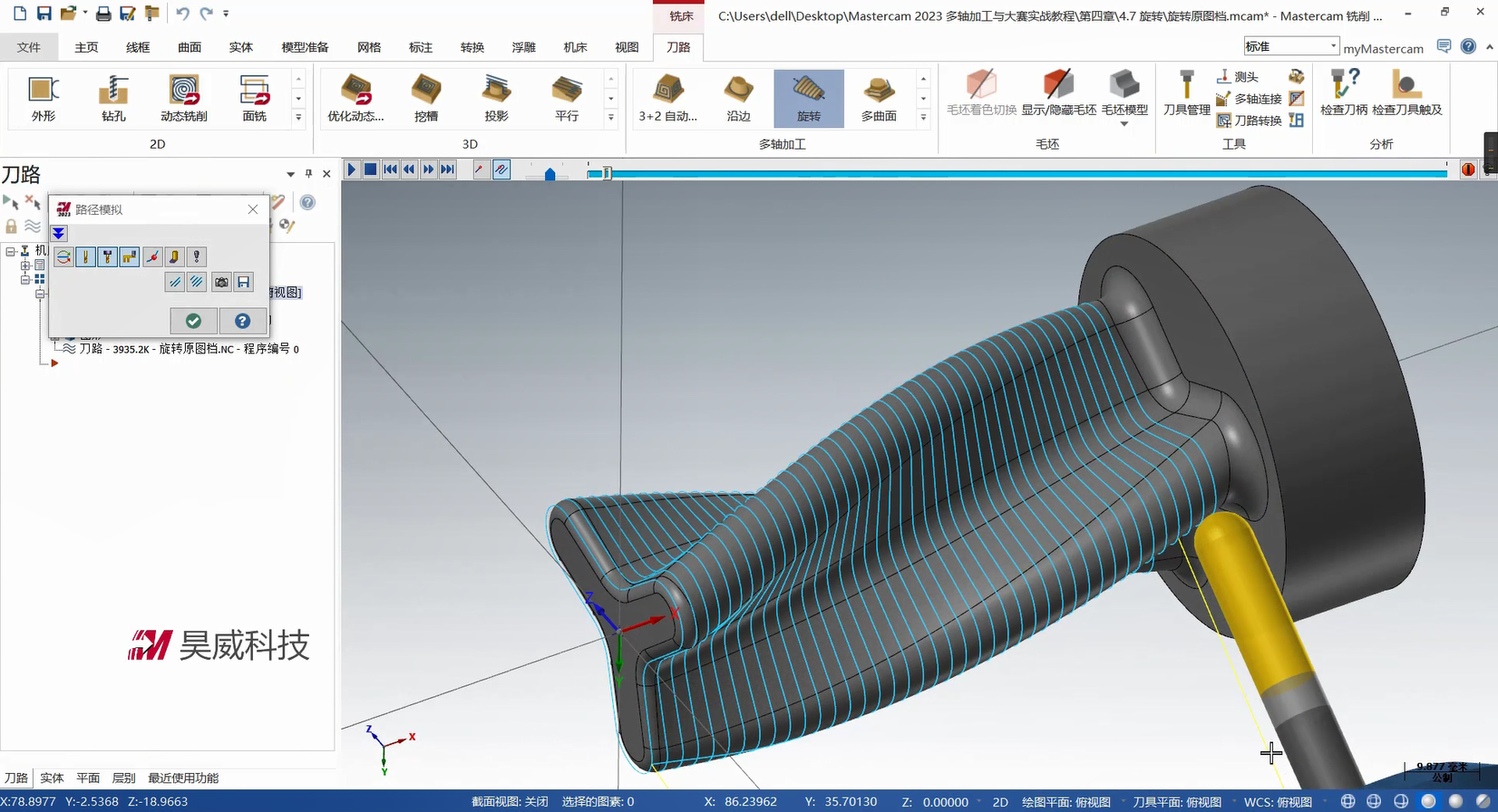Click the simulation speed slider handle
Image resolution: width=1498 pixels, height=812 pixels.
pyautogui.click(x=550, y=174)
